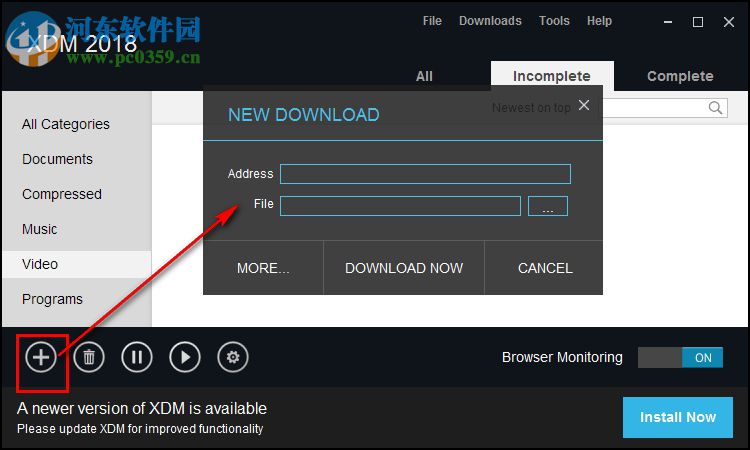
Task: Click the DOWNLOAD NOW button
Action: coord(404,268)
